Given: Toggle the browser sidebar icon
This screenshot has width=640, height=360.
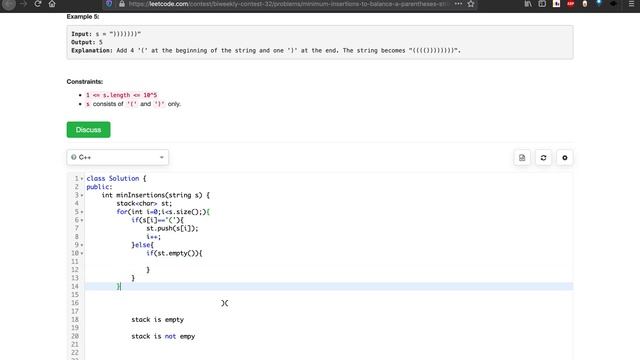Looking at the screenshot, I should point(542,4).
